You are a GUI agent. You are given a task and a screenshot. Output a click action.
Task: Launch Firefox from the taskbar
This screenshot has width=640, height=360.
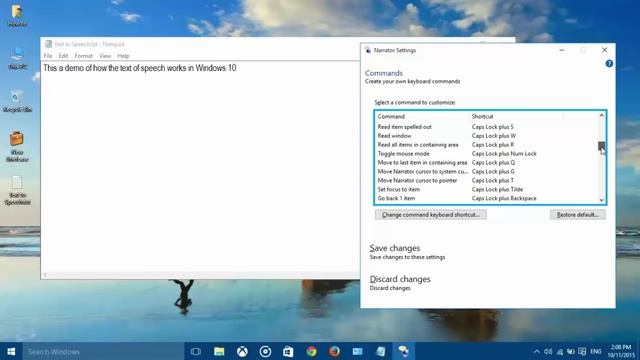coord(334,351)
